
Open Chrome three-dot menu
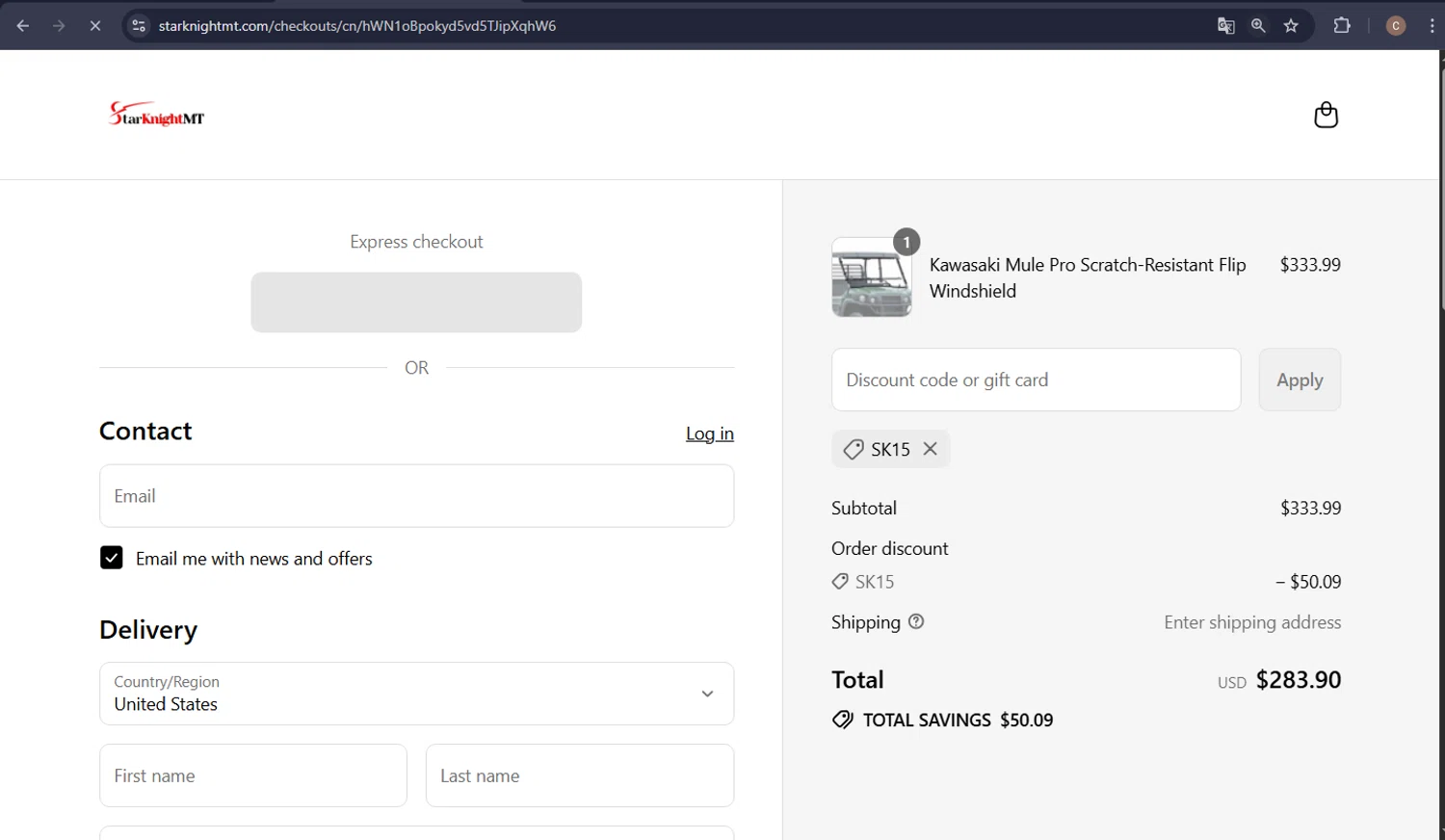coord(1432,26)
